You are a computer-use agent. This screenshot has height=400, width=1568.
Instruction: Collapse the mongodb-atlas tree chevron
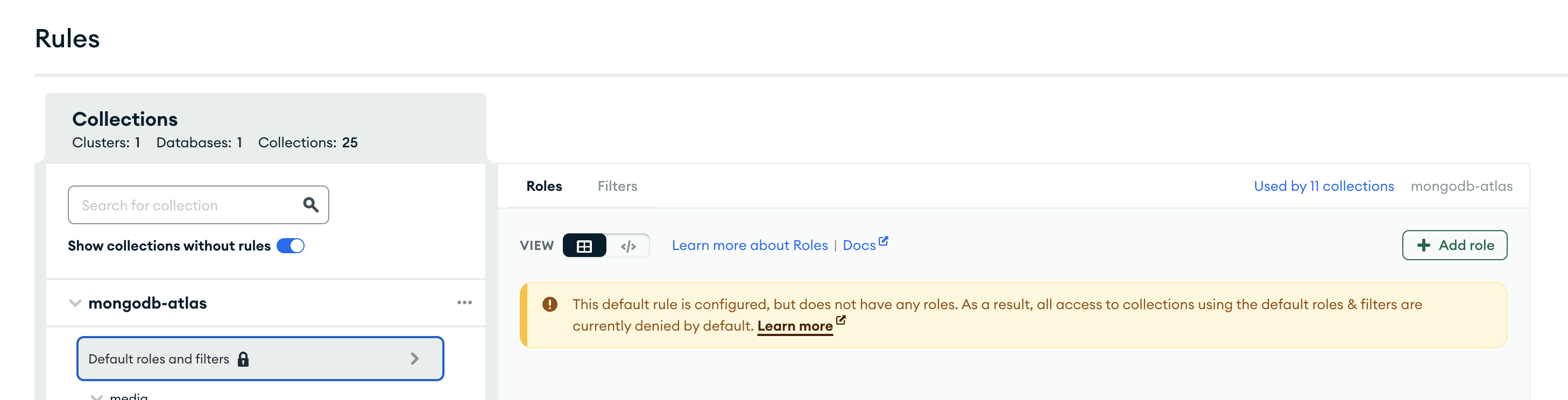pyautogui.click(x=75, y=303)
